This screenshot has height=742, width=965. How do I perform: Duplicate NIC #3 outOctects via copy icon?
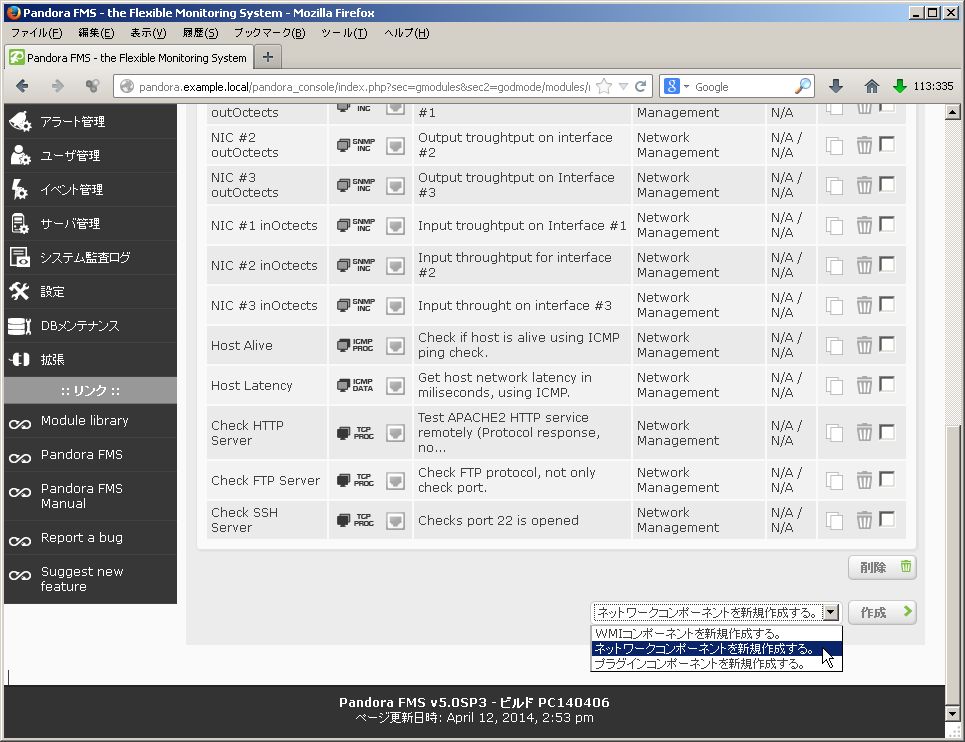click(835, 186)
